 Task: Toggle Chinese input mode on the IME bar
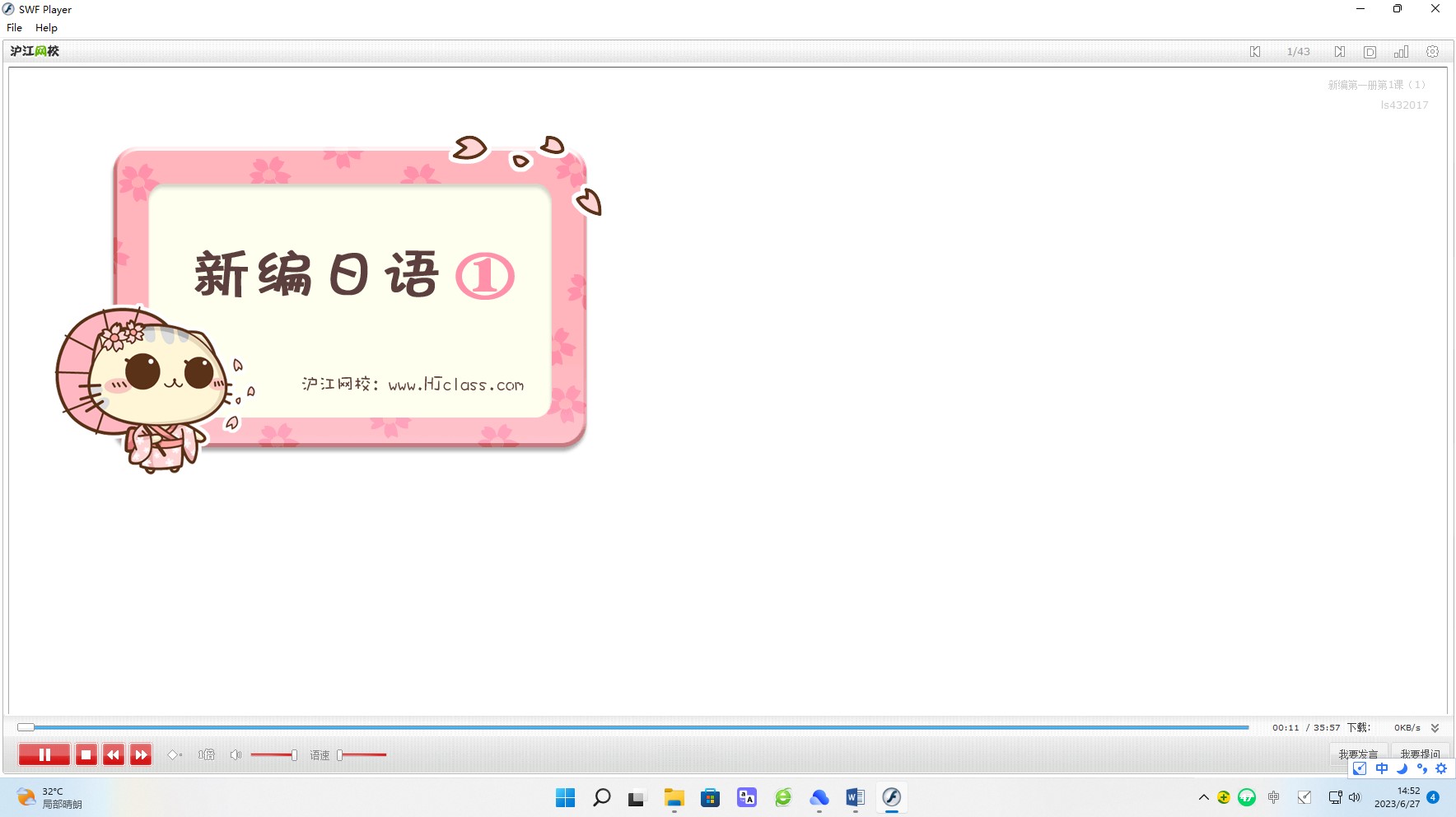[1381, 768]
